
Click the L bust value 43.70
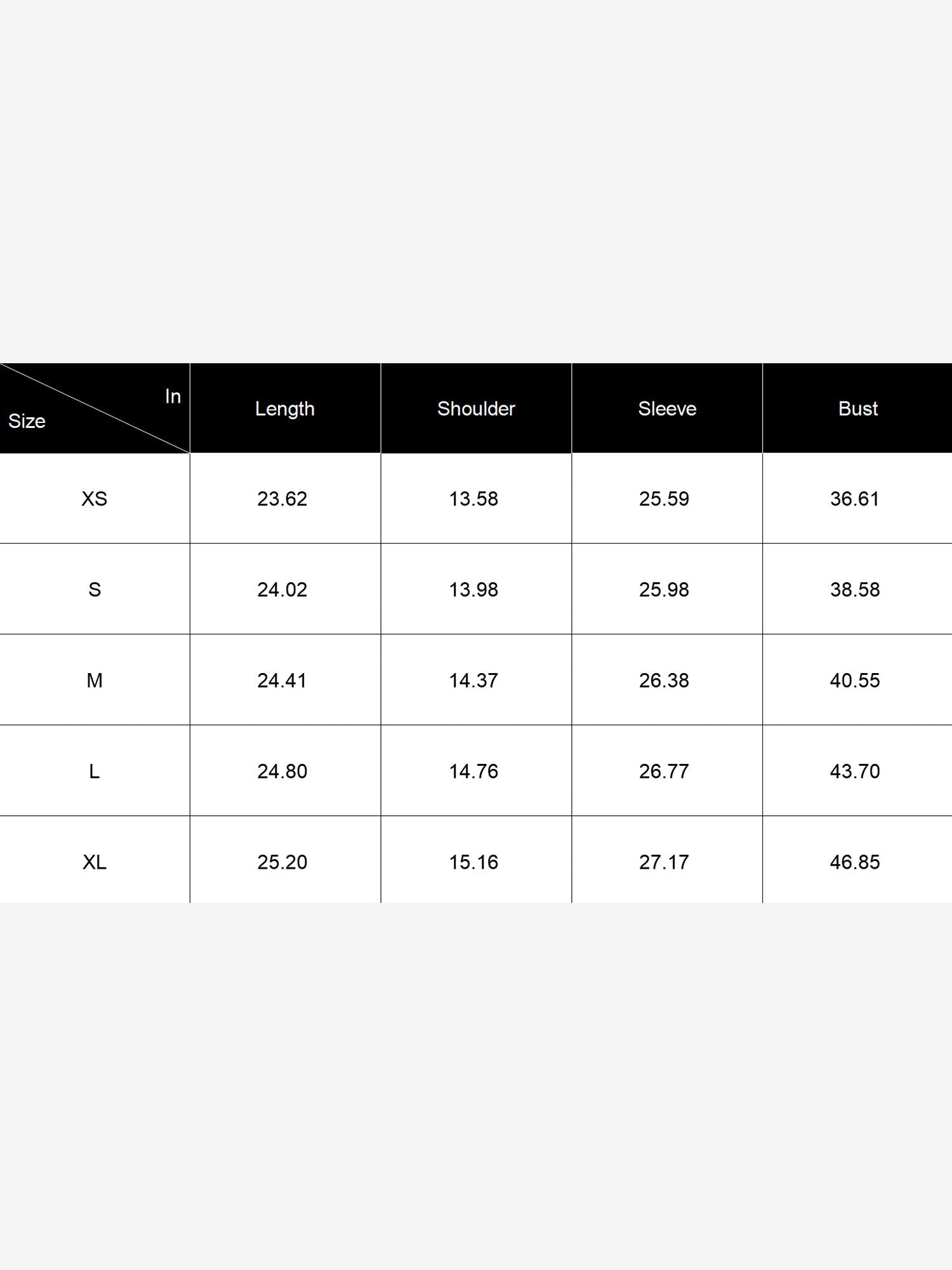coord(855,772)
